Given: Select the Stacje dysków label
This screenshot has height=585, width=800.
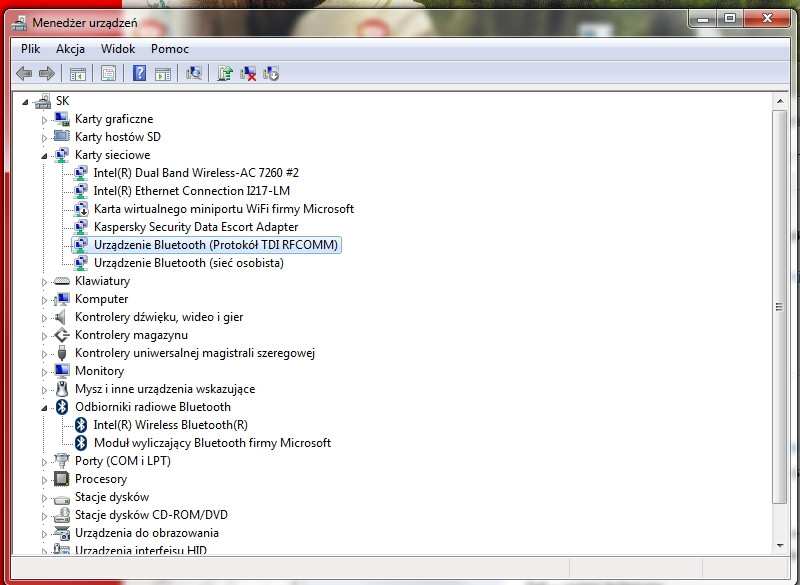Looking at the screenshot, I should tap(112, 497).
